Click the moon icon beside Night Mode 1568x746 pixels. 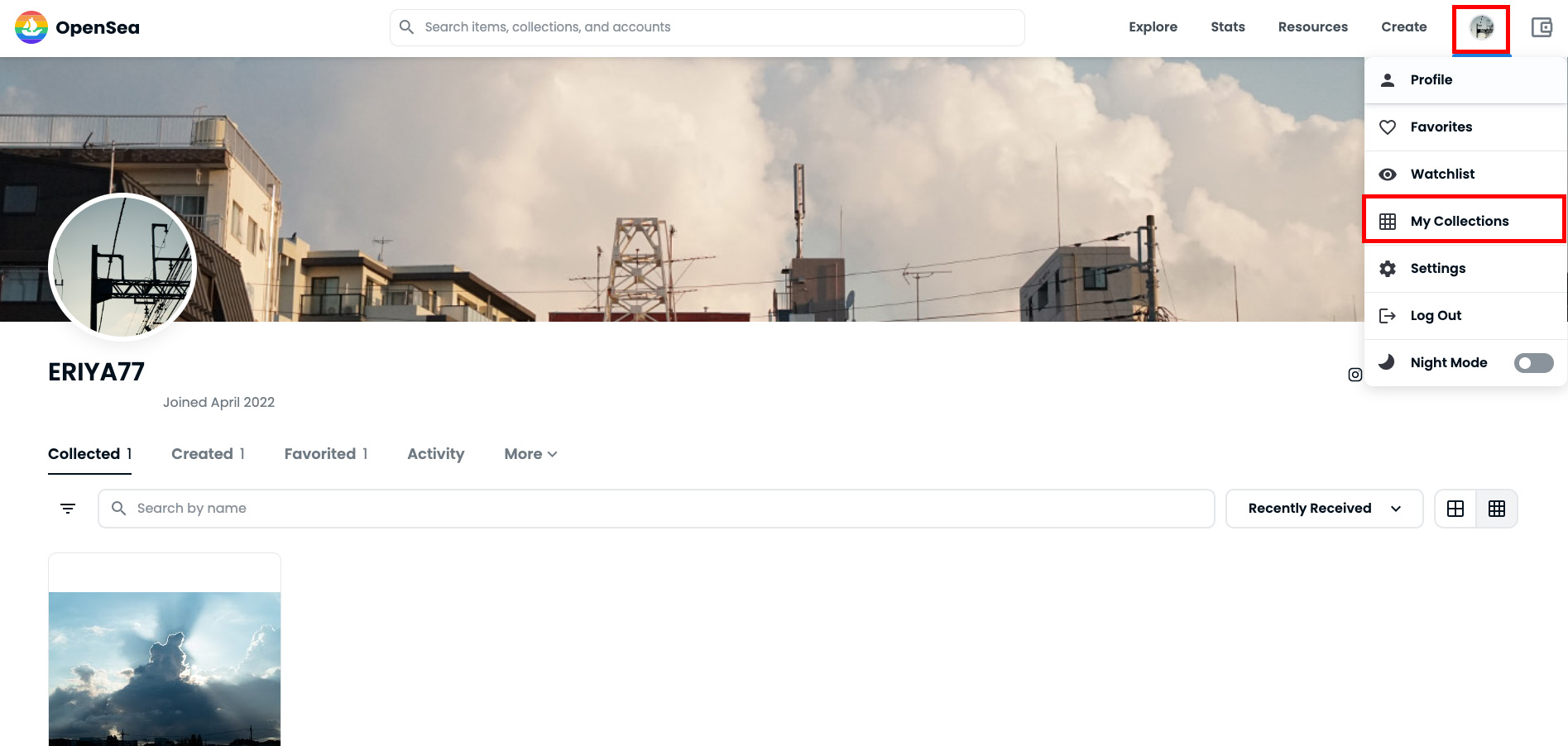(1387, 362)
